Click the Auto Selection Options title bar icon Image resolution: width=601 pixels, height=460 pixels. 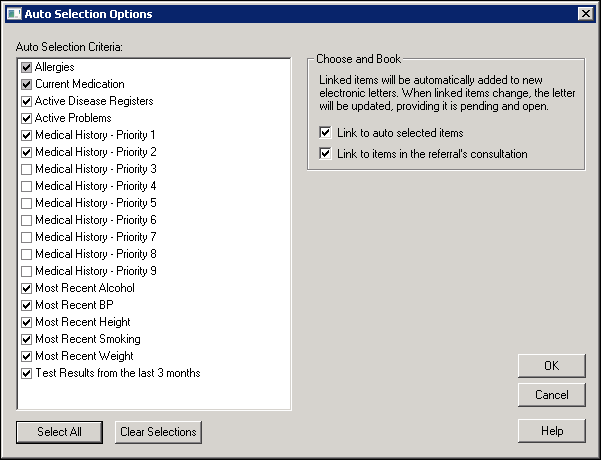coord(13,14)
